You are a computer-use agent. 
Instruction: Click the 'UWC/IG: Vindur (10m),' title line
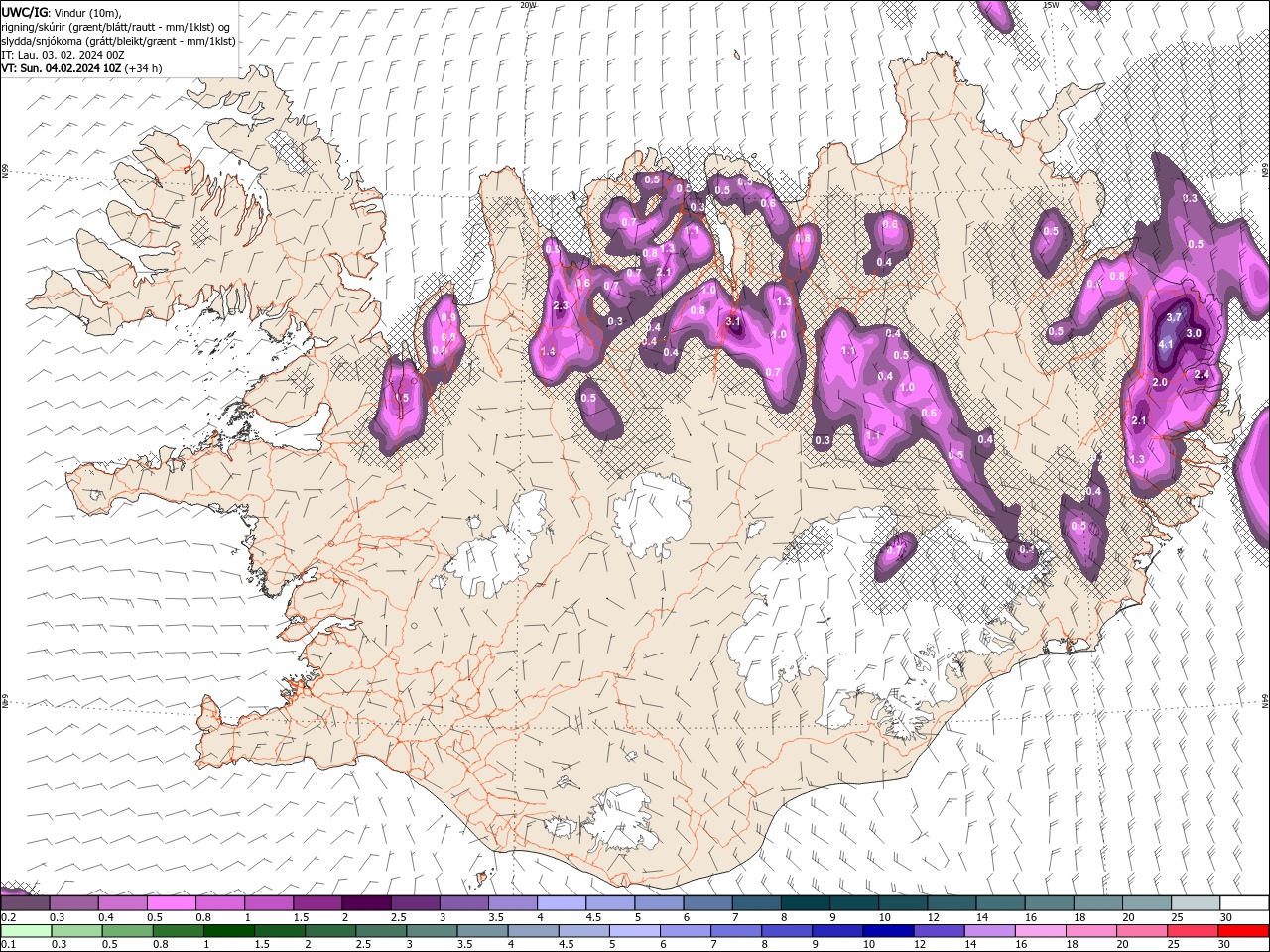pyautogui.click(x=62, y=12)
